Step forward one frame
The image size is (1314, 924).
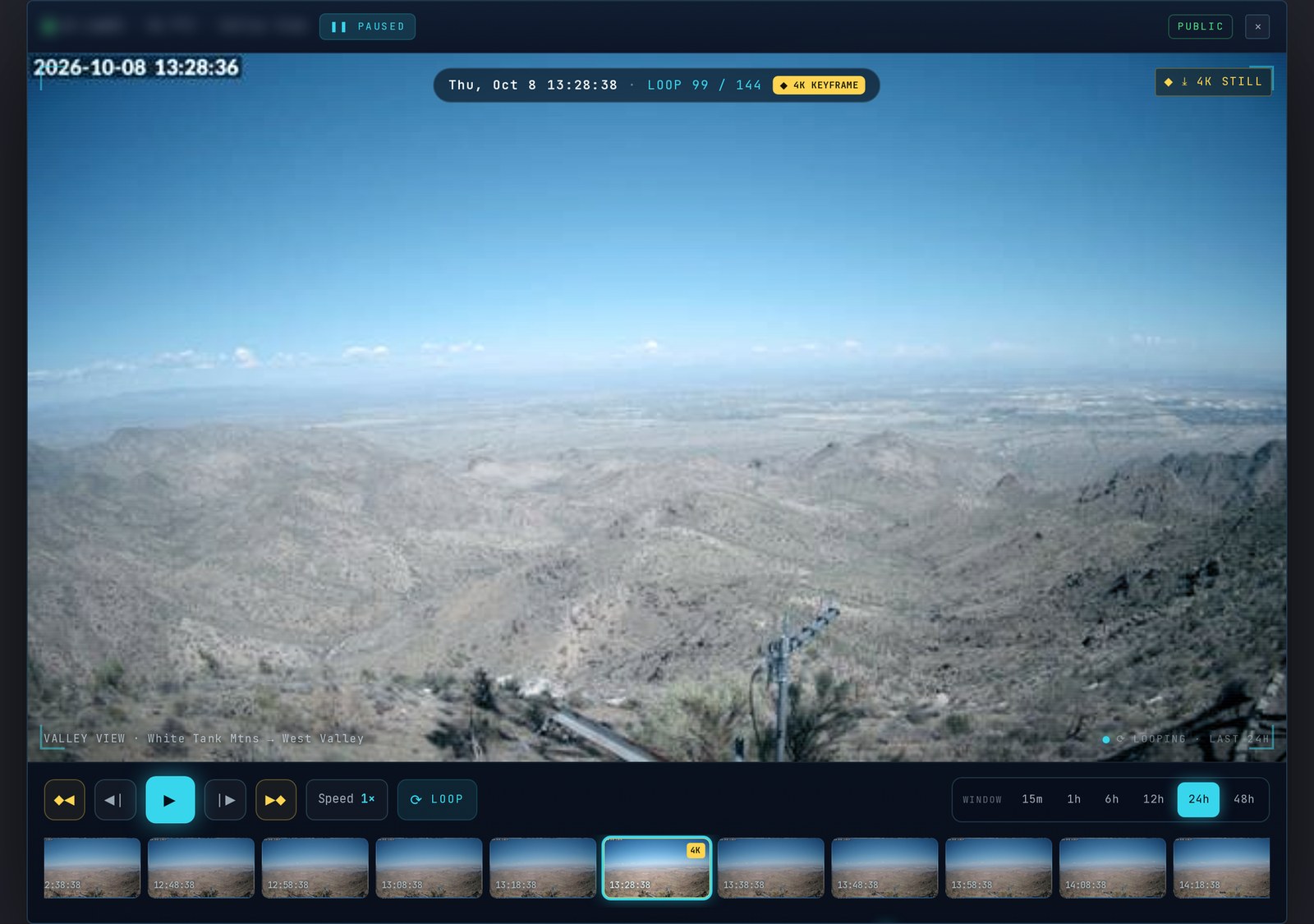(x=225, y=800)
